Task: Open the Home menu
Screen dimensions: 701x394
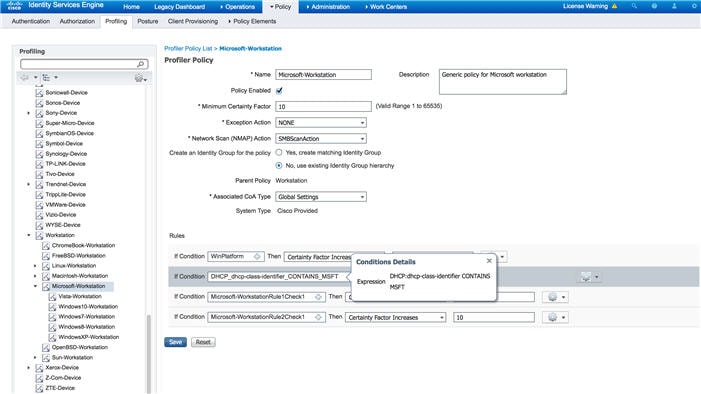Action: pos(131,7)
